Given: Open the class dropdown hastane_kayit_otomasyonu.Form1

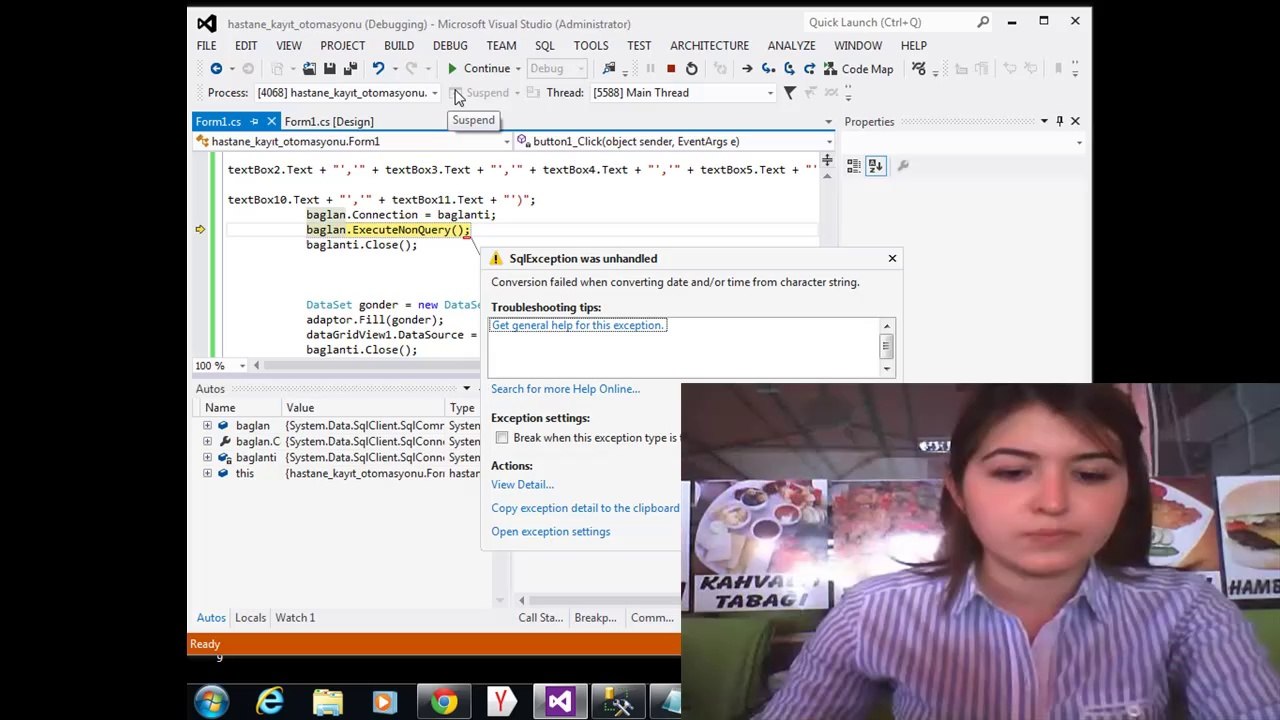Looking at the screenshot, I should (506, 142).
